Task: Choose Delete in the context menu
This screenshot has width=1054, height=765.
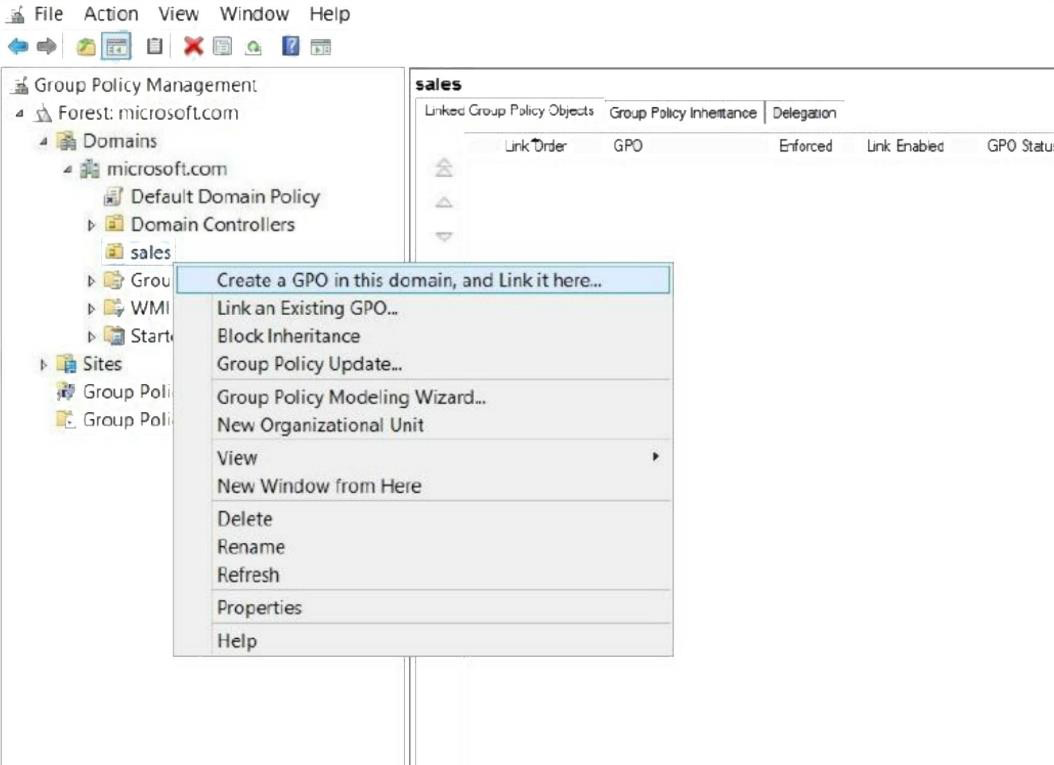Action: (x=423, y=519)
